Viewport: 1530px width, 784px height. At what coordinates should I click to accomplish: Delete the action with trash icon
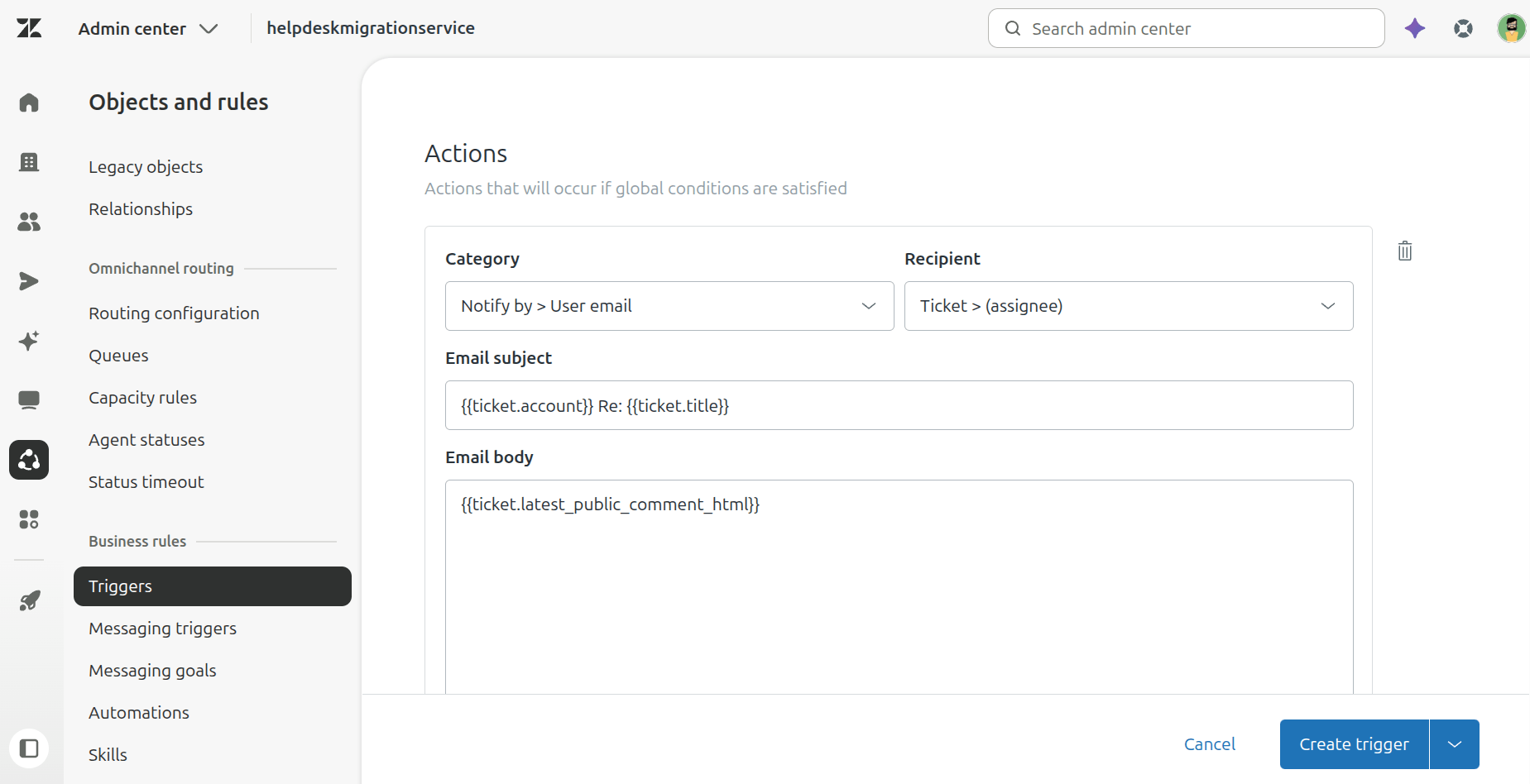coord(1405,251)
